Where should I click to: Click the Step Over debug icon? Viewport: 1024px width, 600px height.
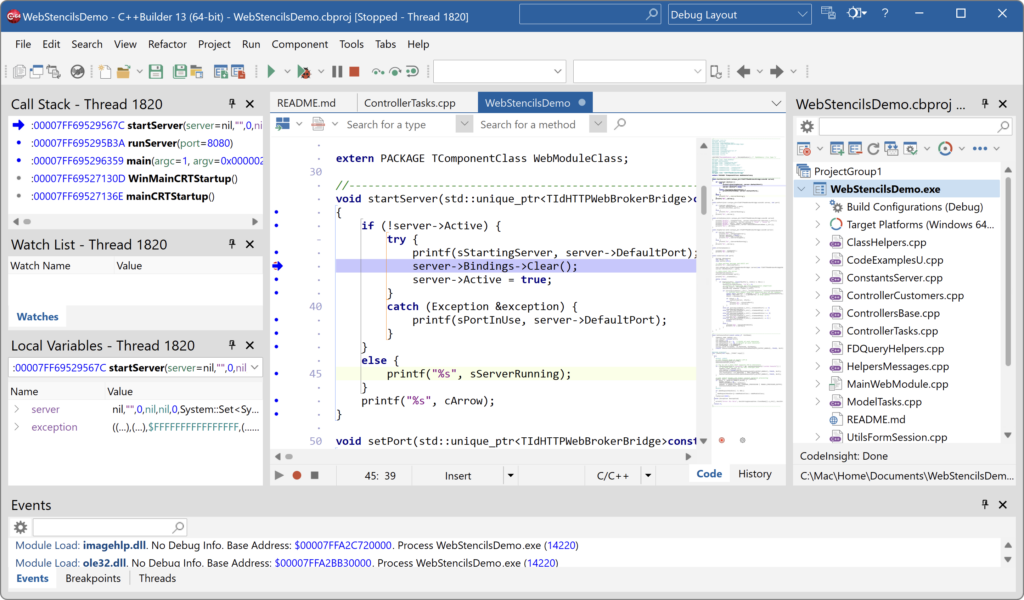(394, 71)
